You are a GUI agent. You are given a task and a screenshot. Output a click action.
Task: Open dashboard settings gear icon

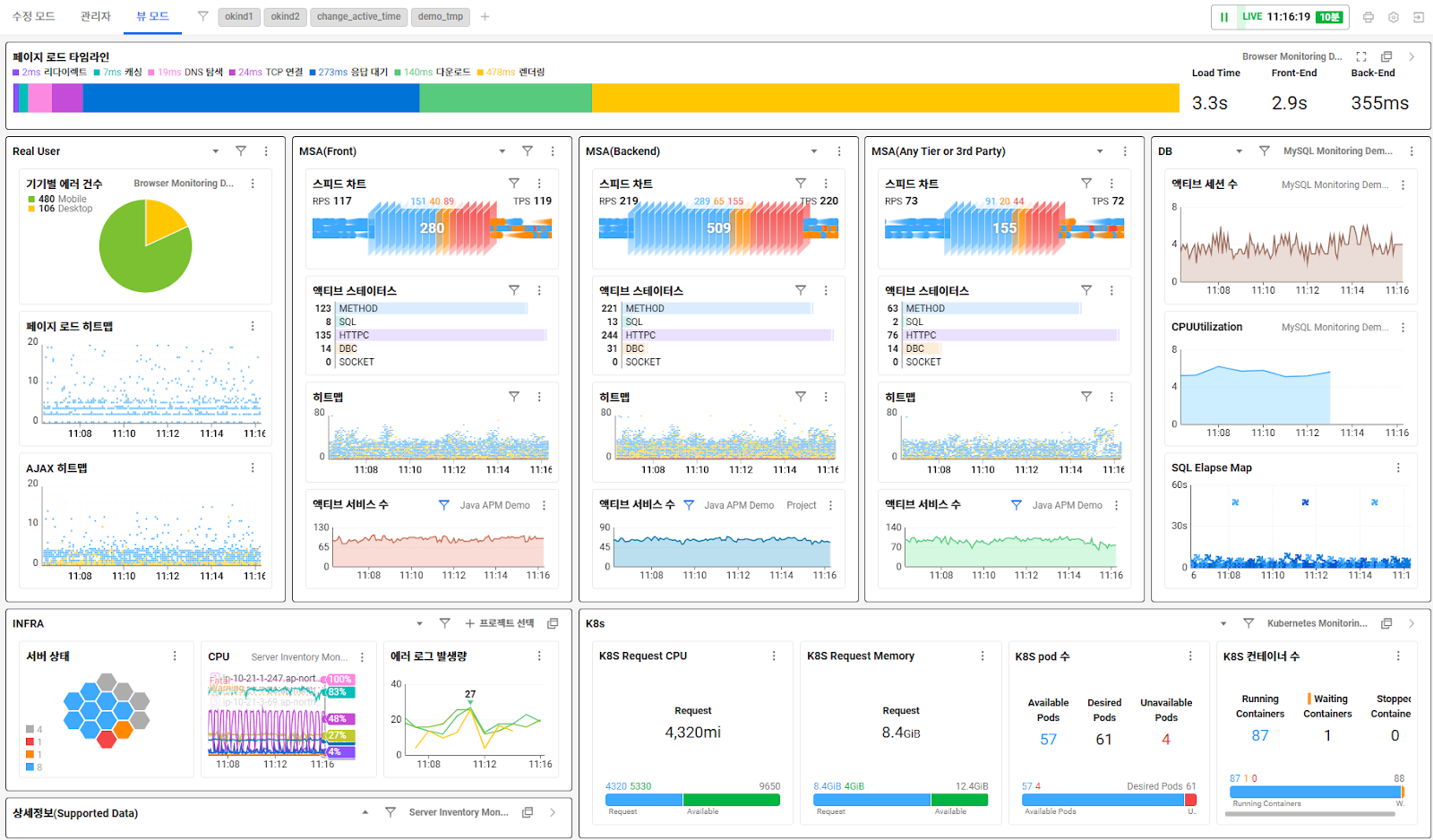click(x=1394, y=17)
